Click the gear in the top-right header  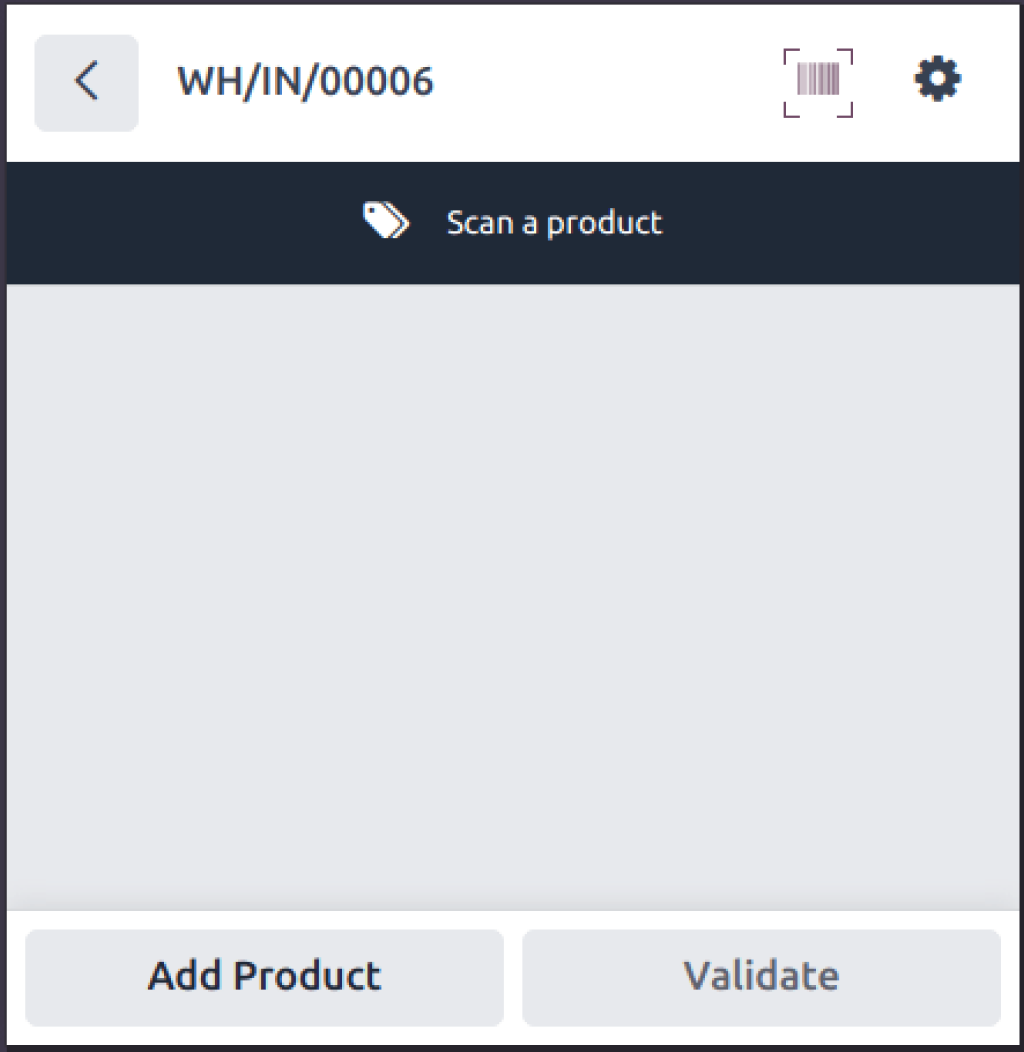937,79
